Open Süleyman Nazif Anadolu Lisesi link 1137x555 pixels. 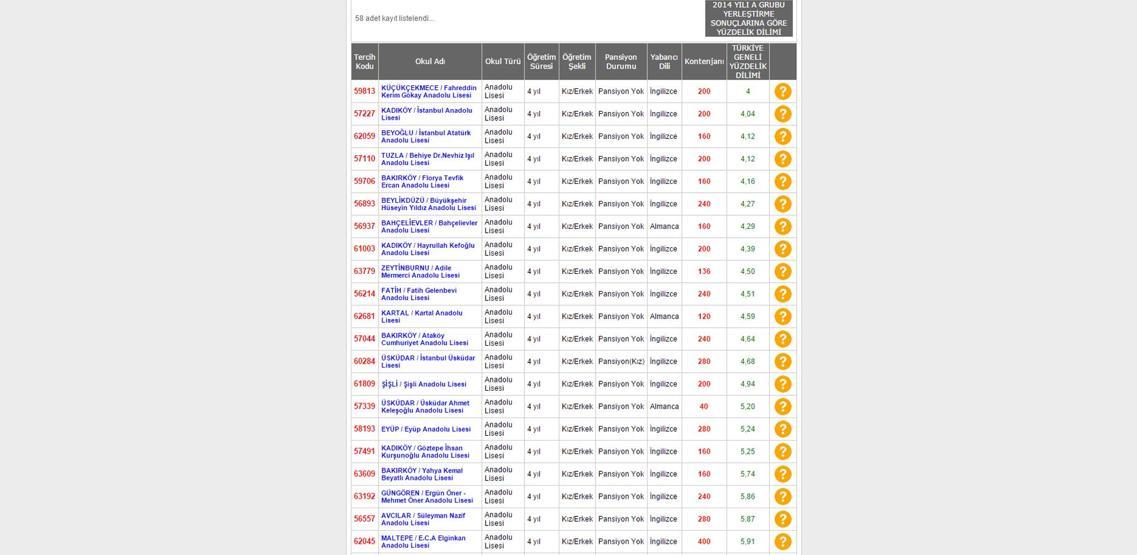pos(423,519)
